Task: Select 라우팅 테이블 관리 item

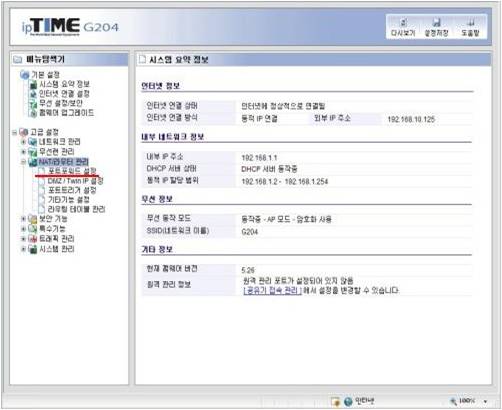Action: coord(76,209)
